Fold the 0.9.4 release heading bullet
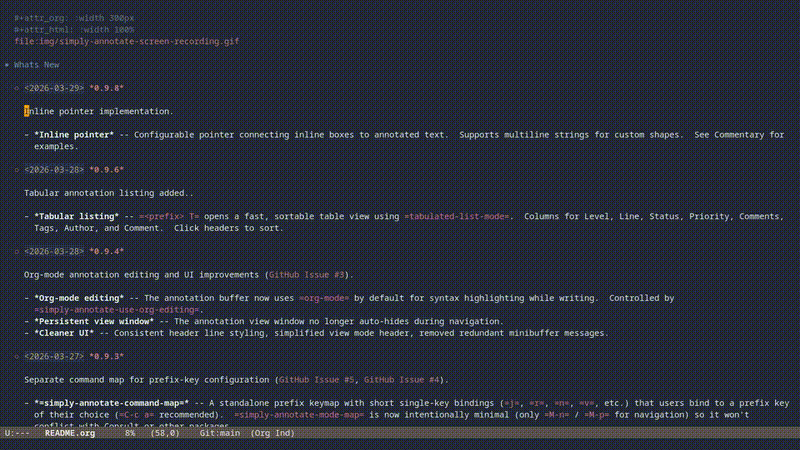This screenshot has height=450, width=800. coord(17,252)
